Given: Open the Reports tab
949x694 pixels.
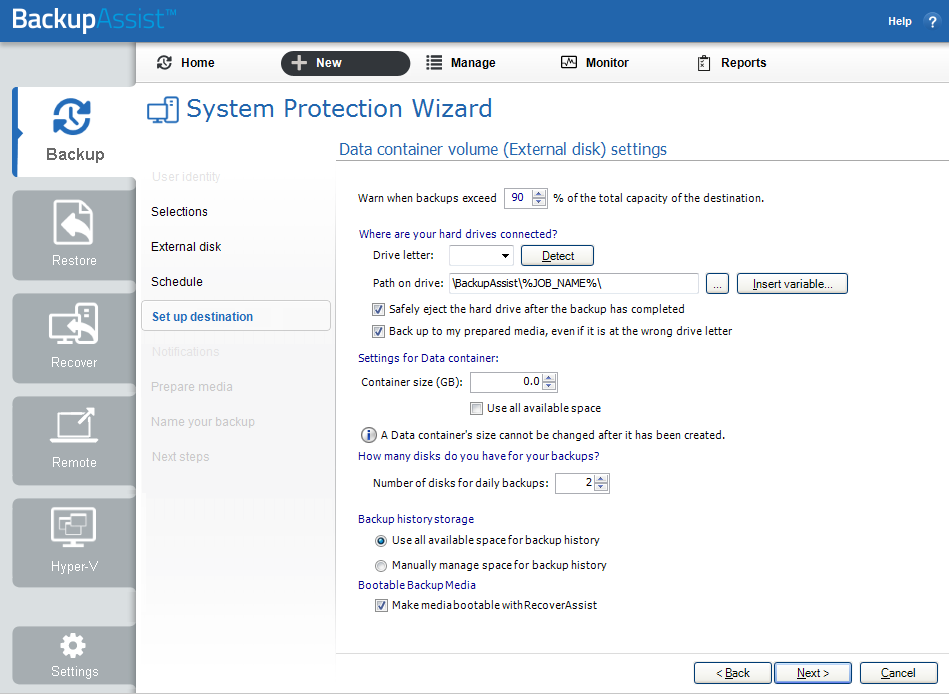Looking at the screenshot, I should click(x=731, y=63).
